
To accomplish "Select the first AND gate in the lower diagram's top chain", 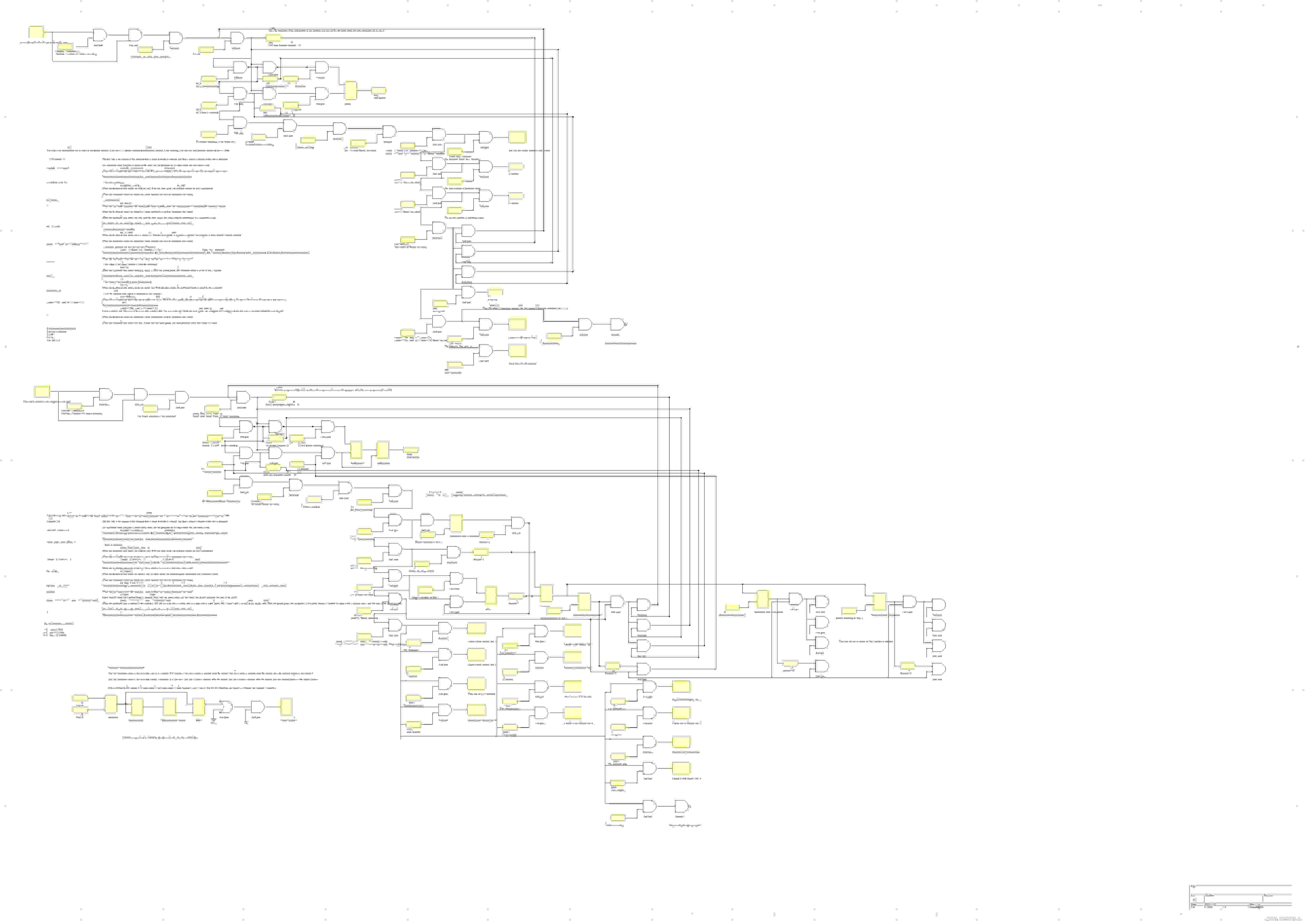I will [105, 394].
